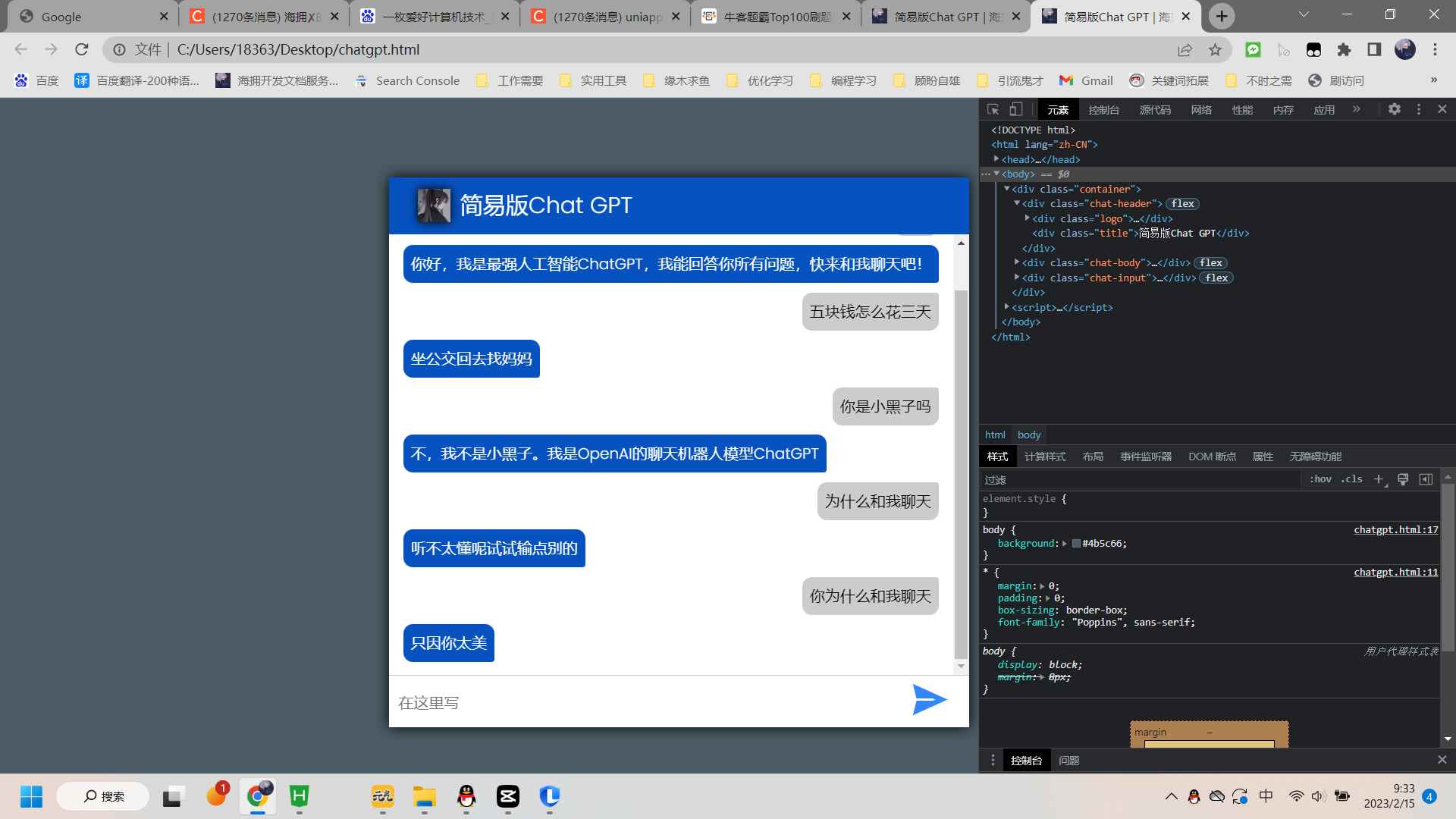The height and width of the screenshot is (819, 1456).
Task: Share this page icon in address bar
Action: point(1185,50)
